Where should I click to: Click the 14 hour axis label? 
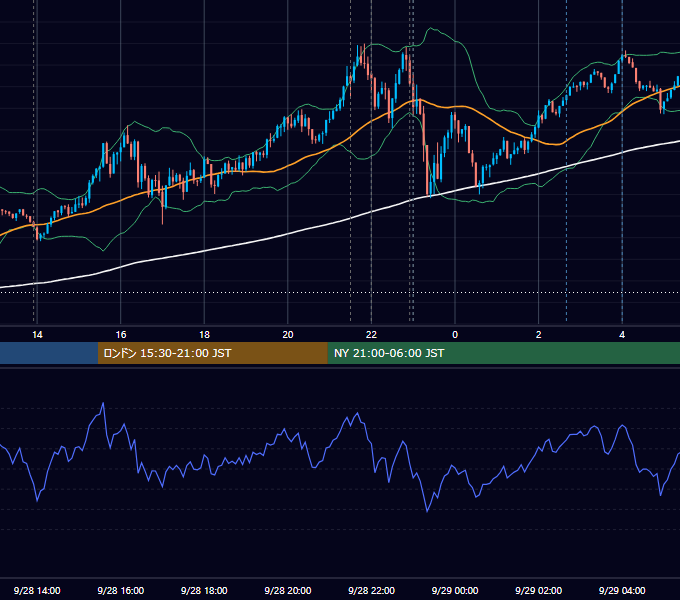coord(37,335)
